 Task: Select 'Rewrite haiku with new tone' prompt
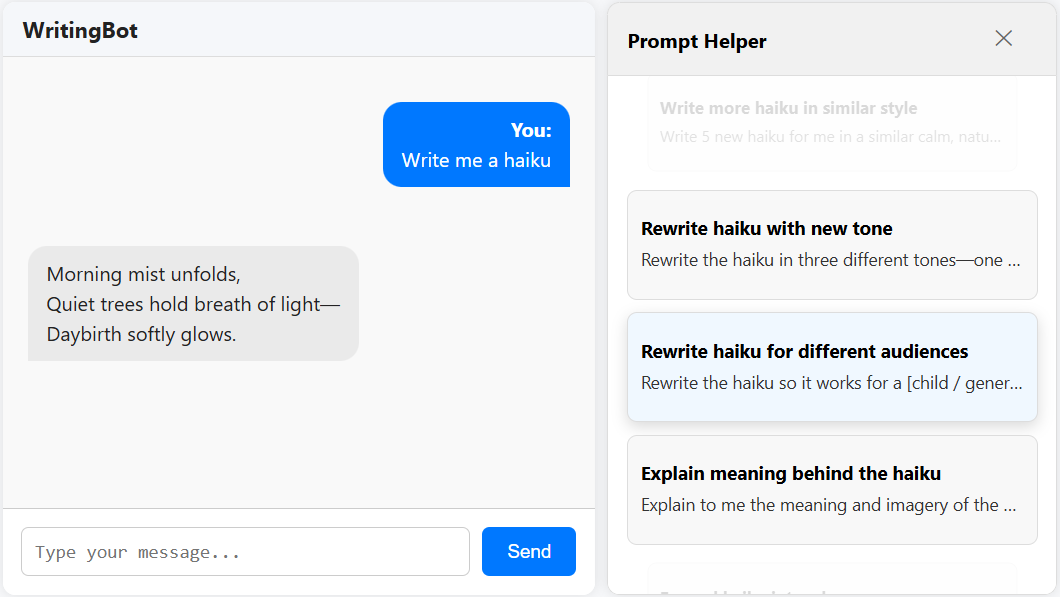[x=832, y=244]
